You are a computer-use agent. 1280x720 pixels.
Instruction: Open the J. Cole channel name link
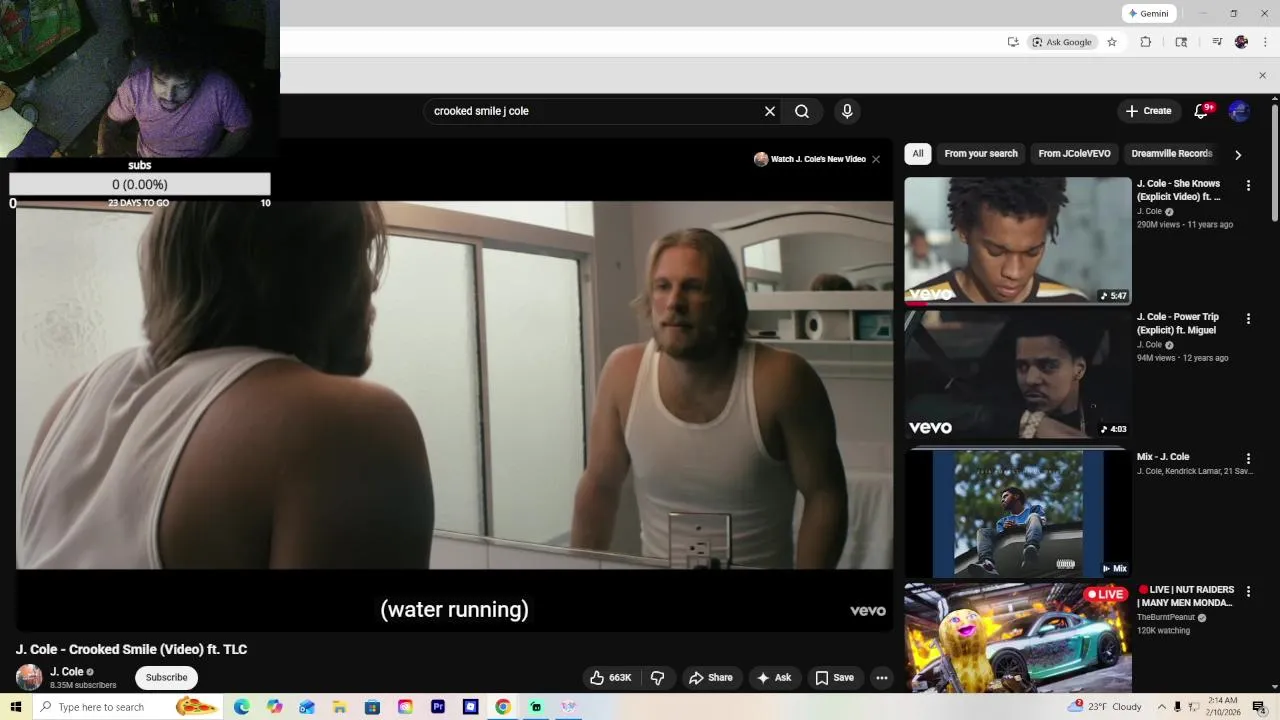click(x=67, y=672)
